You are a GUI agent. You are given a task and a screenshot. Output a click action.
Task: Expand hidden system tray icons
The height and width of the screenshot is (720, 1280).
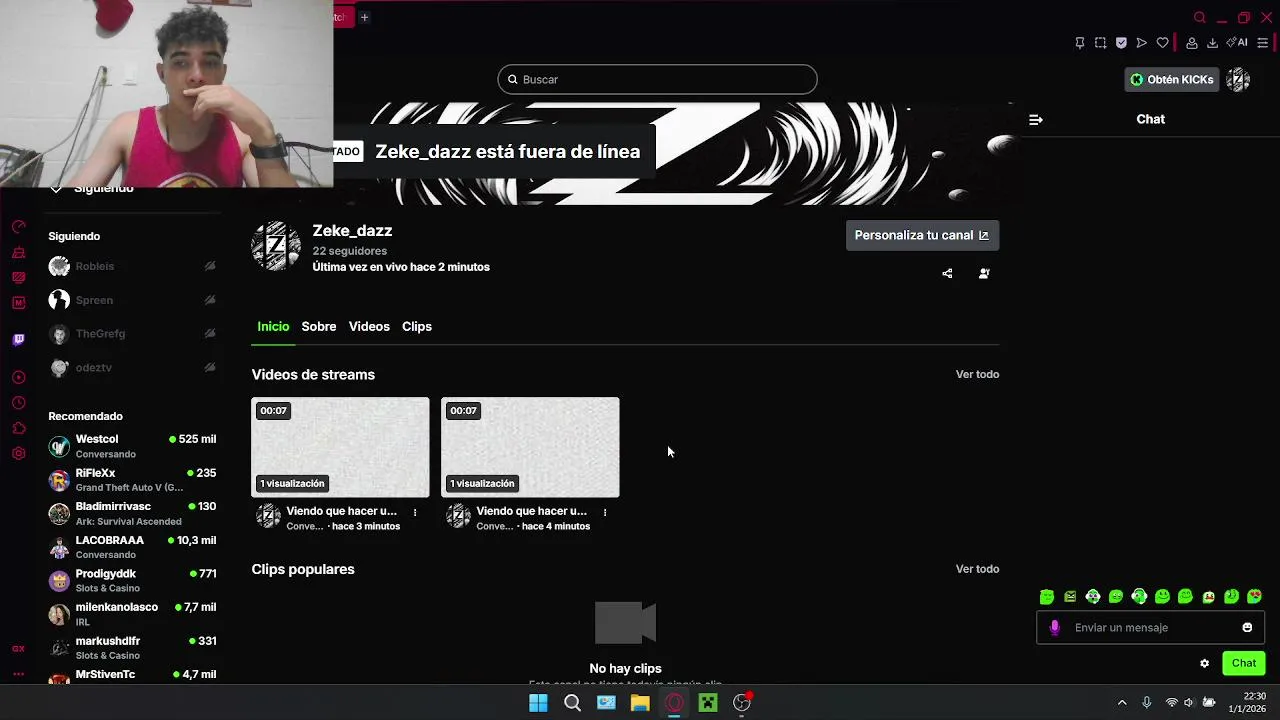click(1122, 703)
